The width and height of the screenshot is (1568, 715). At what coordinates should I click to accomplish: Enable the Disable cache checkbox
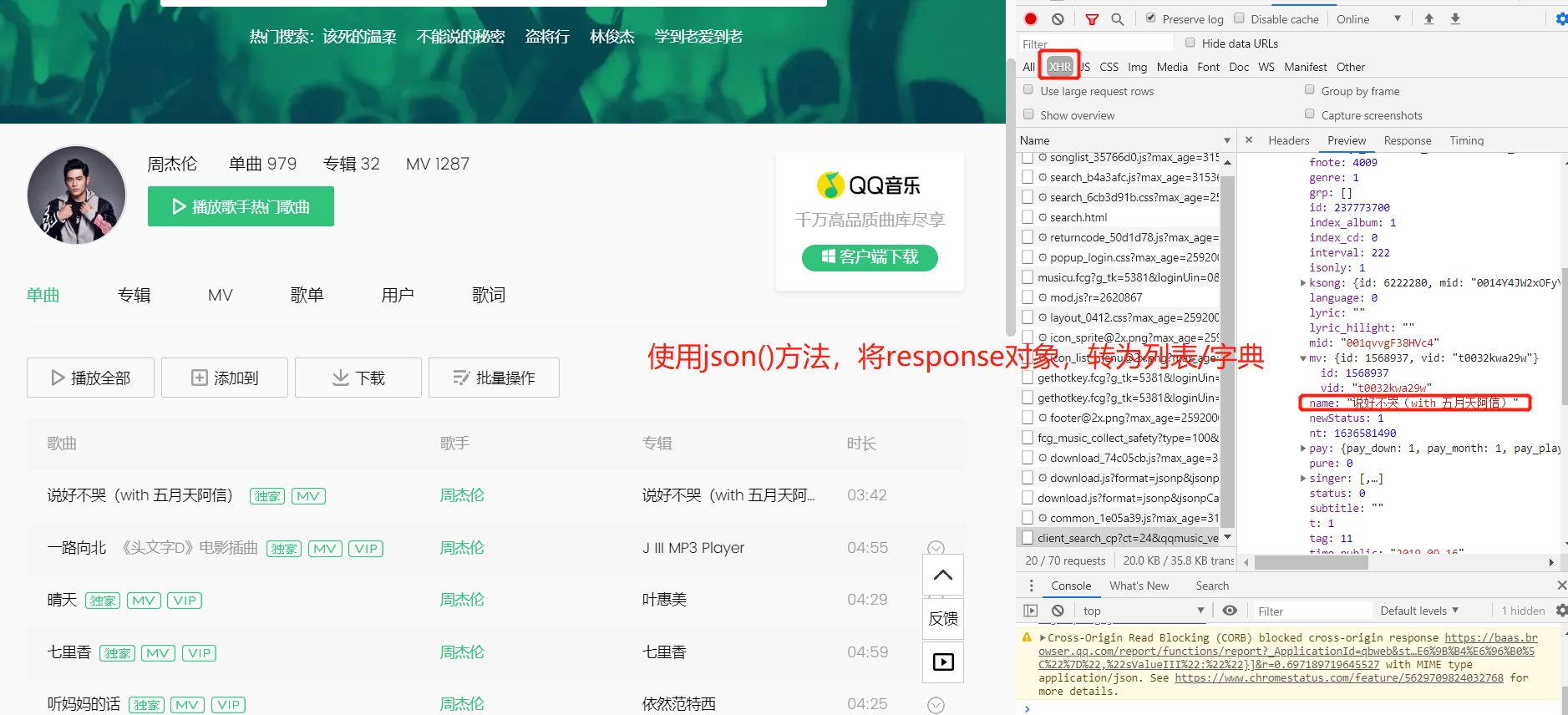click(1240, 18)
